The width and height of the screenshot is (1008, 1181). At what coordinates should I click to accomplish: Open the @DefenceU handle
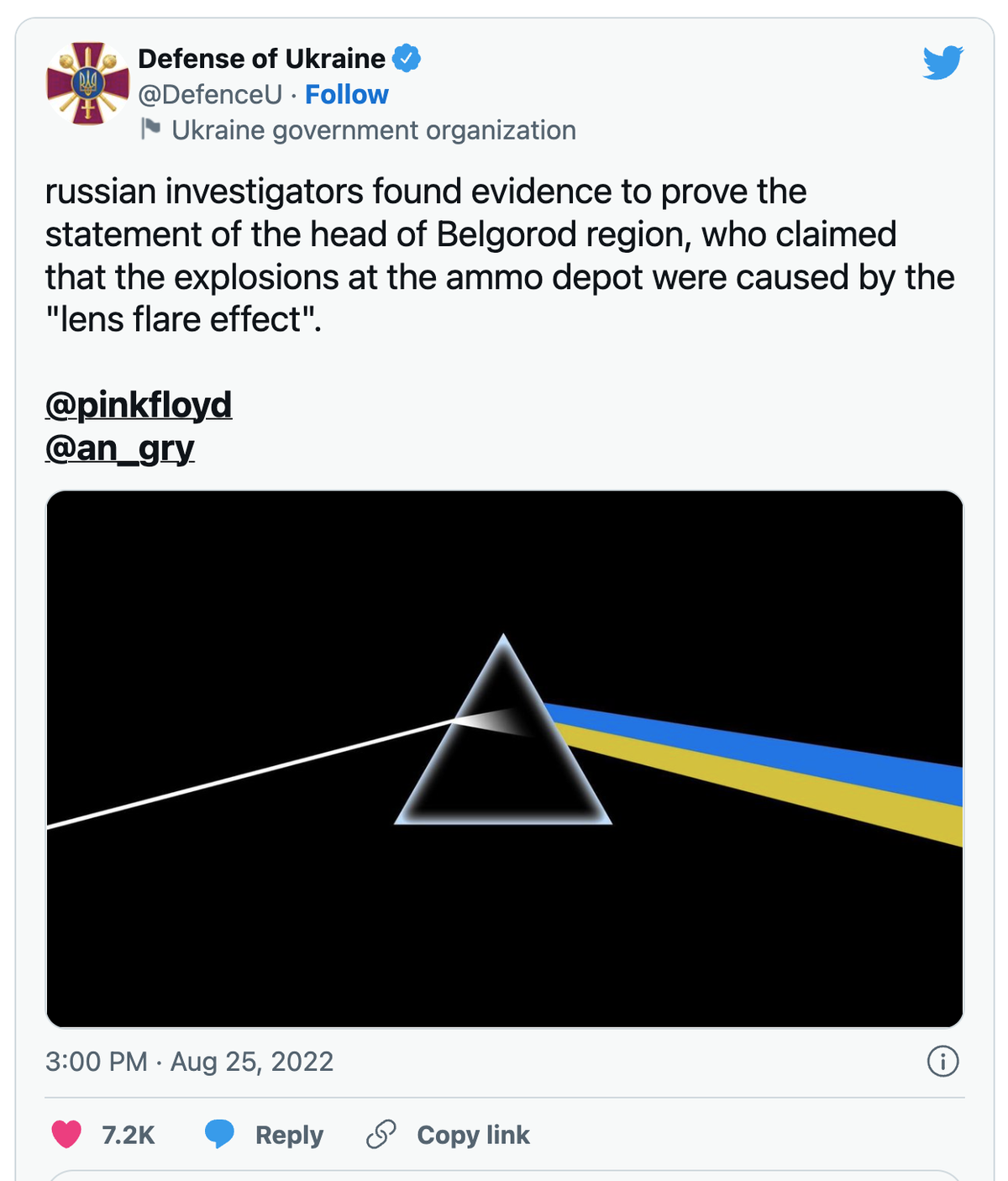tap(210, 95)
